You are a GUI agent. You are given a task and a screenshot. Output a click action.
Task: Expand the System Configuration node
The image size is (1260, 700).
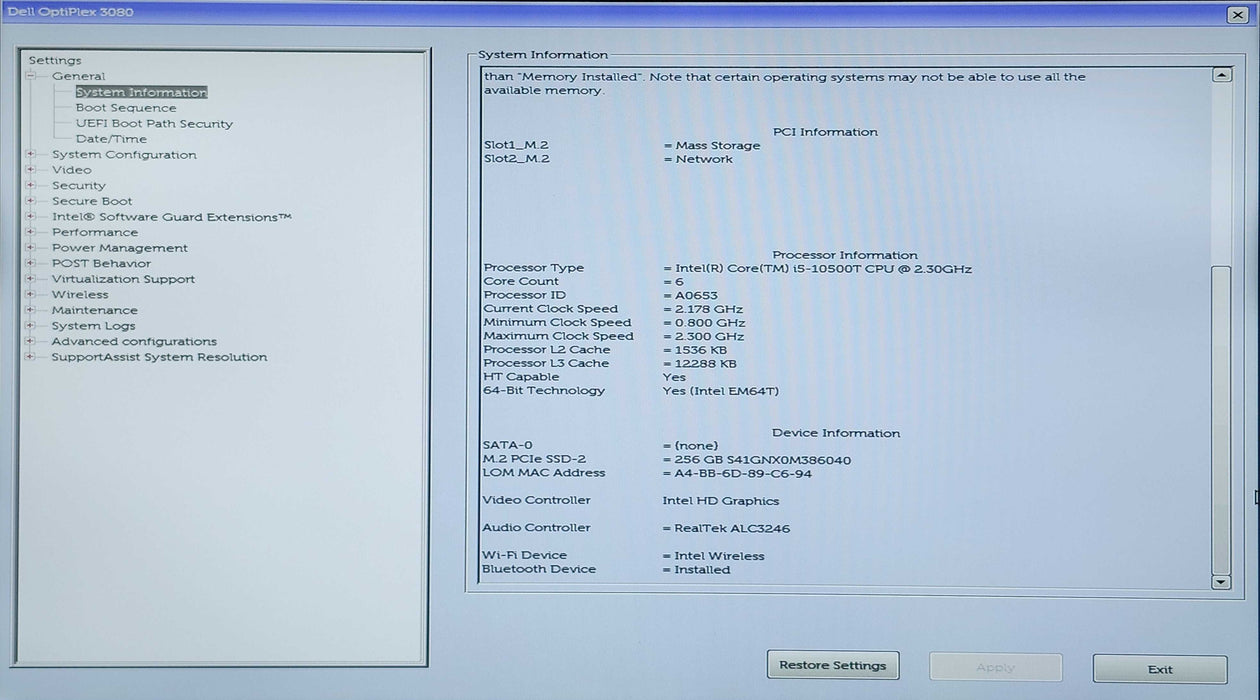[31, 154]
